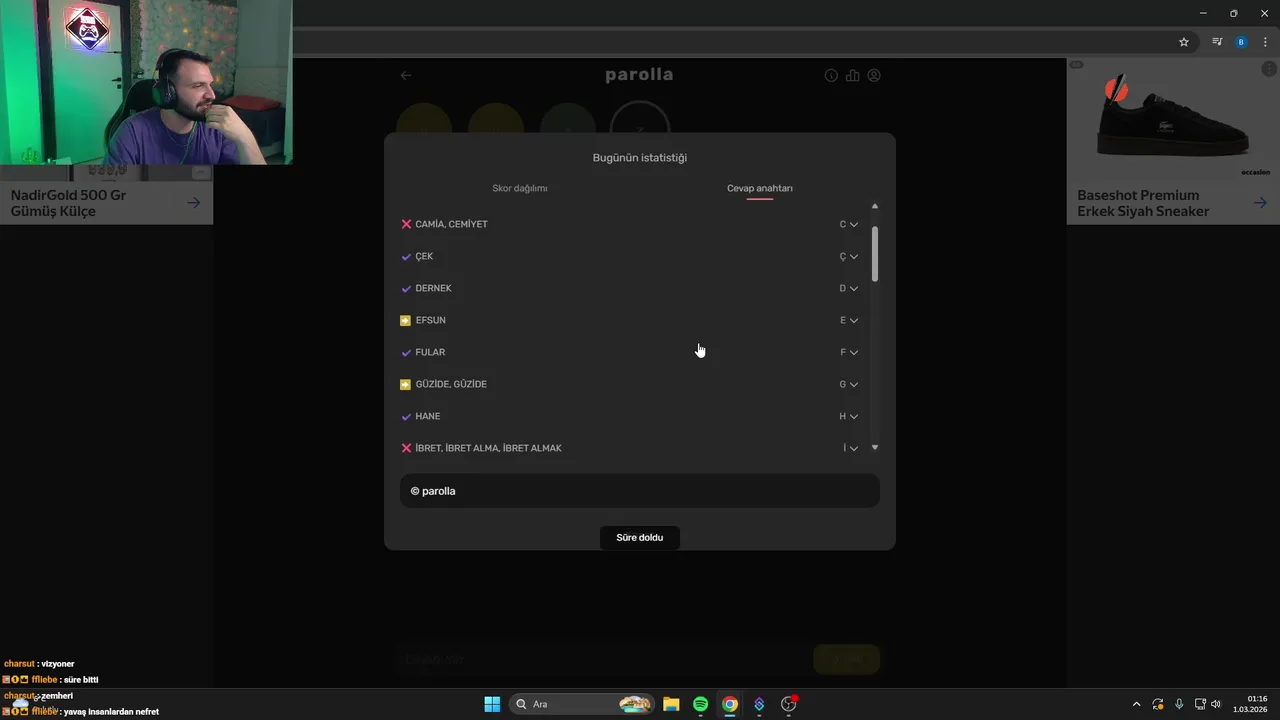Image resolution: width=1280 pixels, height=720 pixels.
Task: Open the statistics bar chart icon
Action: pyautogui.click(x=852, y=75)
